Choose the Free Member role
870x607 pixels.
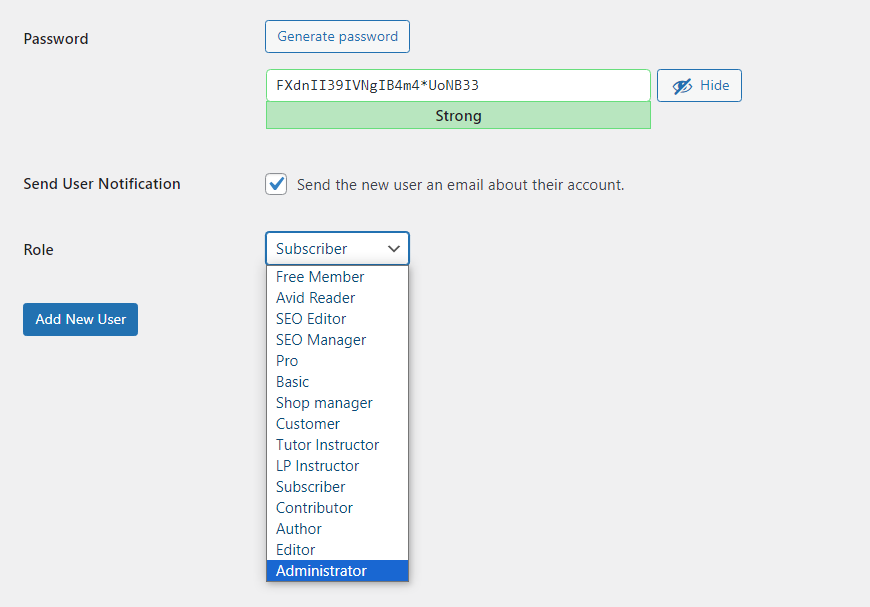pos(320,276)
